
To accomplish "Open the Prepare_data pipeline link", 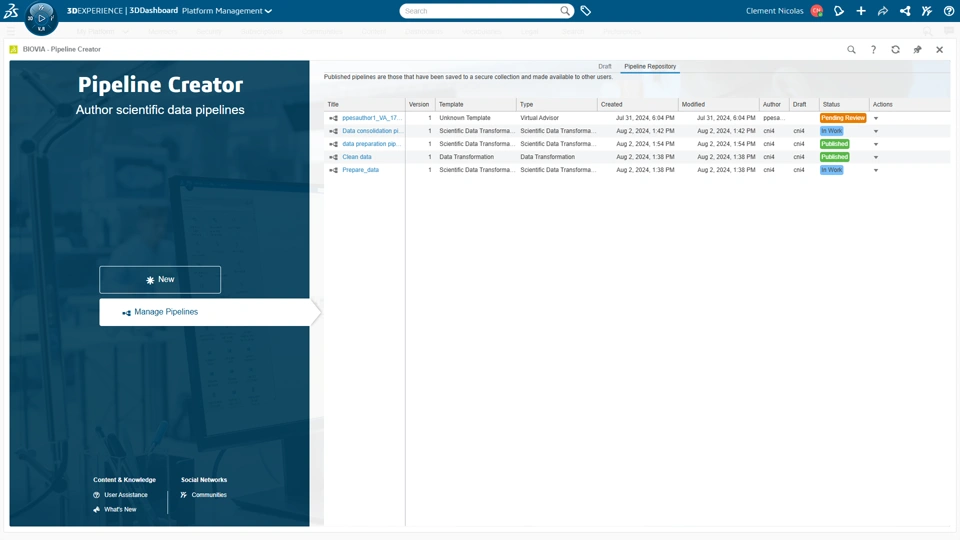I will (361, 170).
